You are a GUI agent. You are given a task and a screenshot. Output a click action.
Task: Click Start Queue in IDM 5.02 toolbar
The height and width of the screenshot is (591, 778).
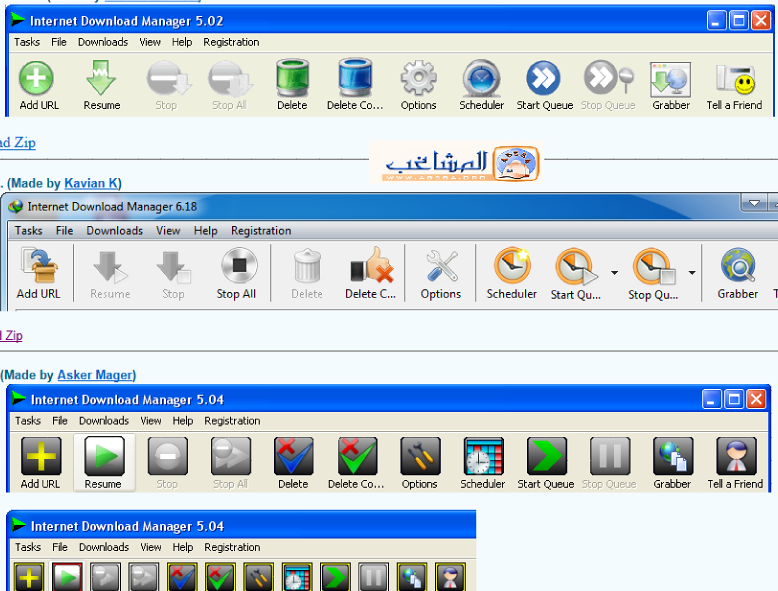coord(544,85)
